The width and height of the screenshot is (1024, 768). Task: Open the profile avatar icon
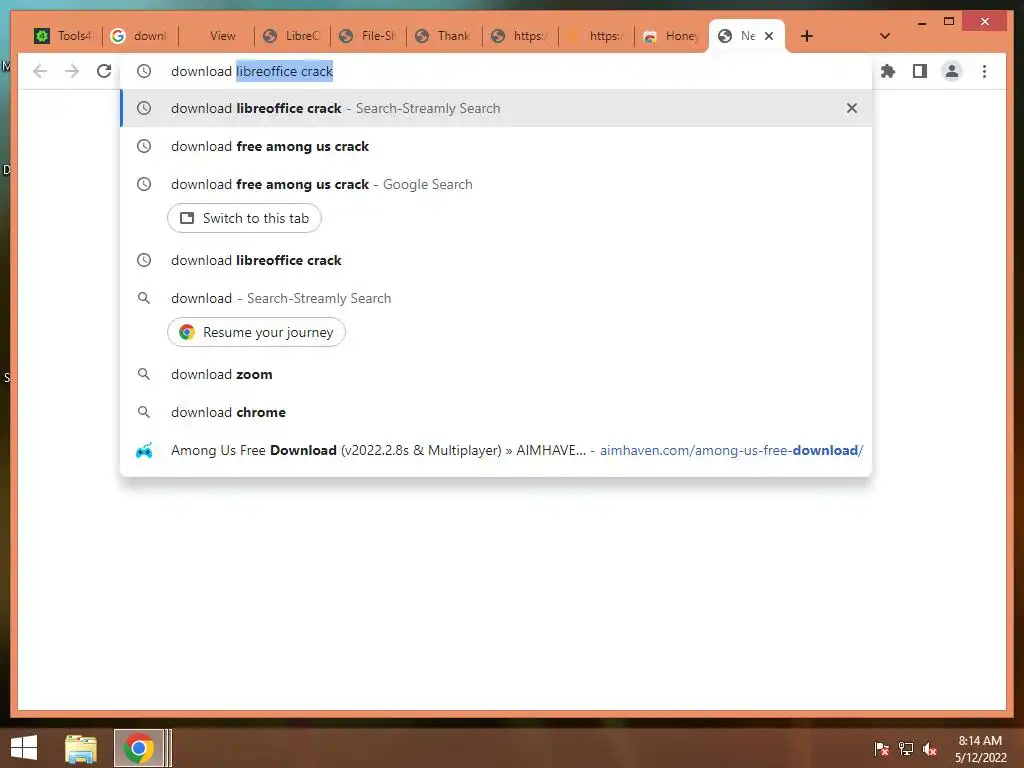point(952,71)
